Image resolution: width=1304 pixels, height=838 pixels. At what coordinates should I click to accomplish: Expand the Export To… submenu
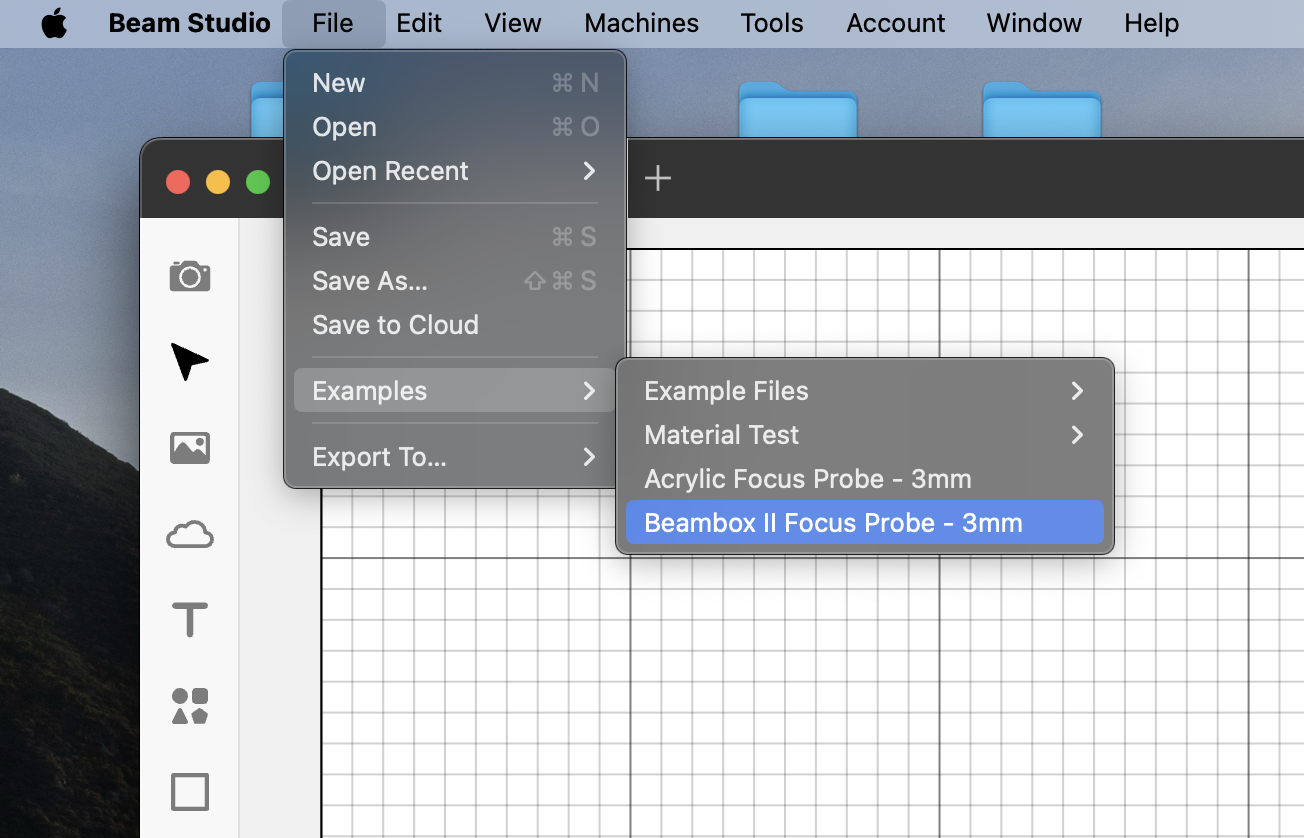(x=455, y=457)
